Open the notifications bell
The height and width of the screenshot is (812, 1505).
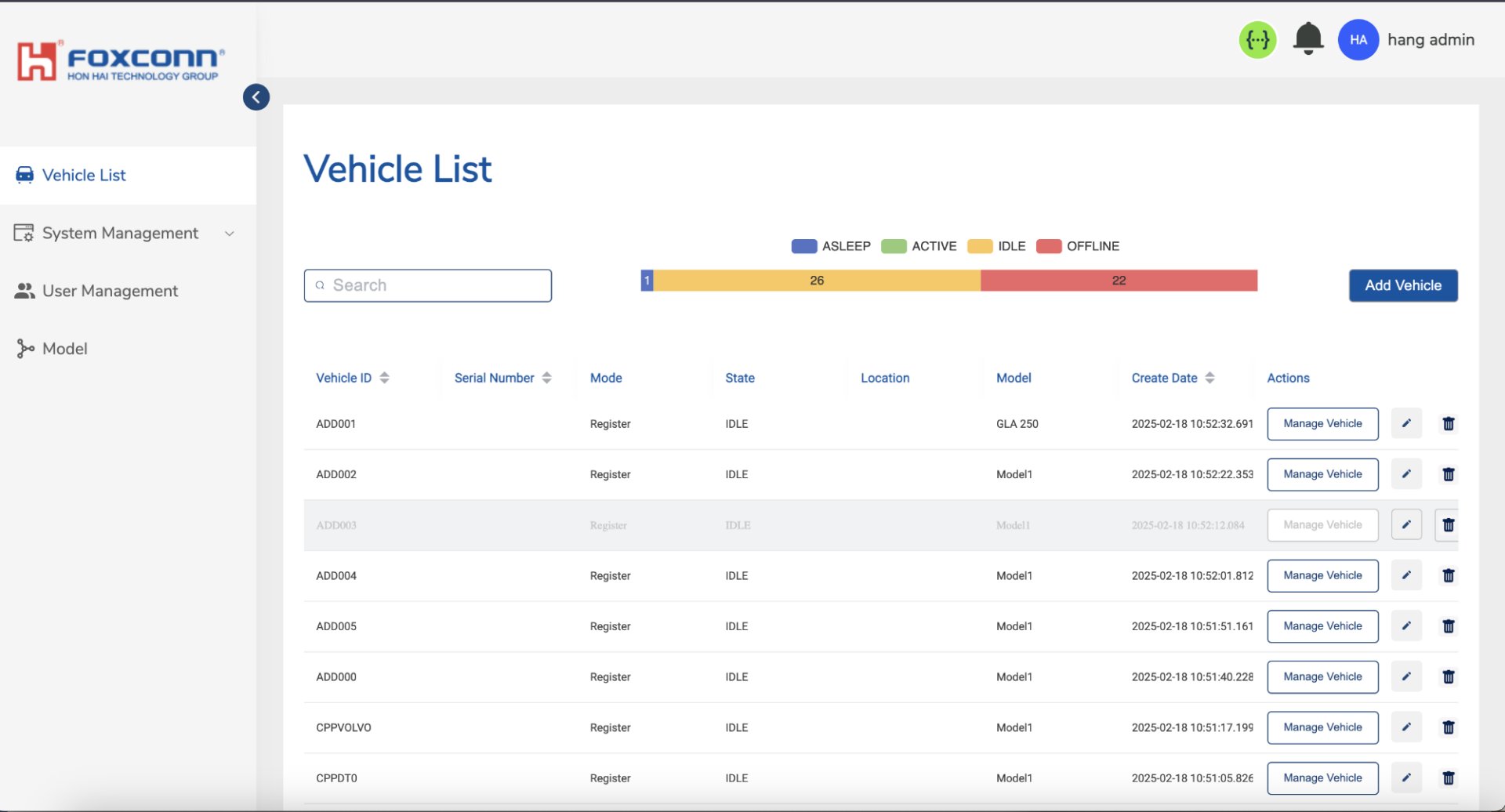point(1307,38)
